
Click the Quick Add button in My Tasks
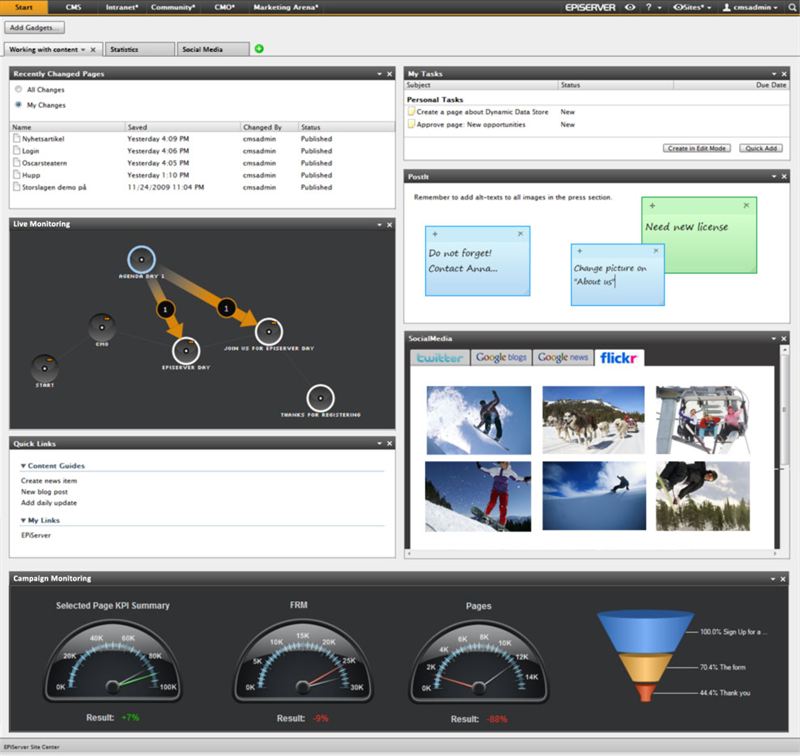(762, 148)
